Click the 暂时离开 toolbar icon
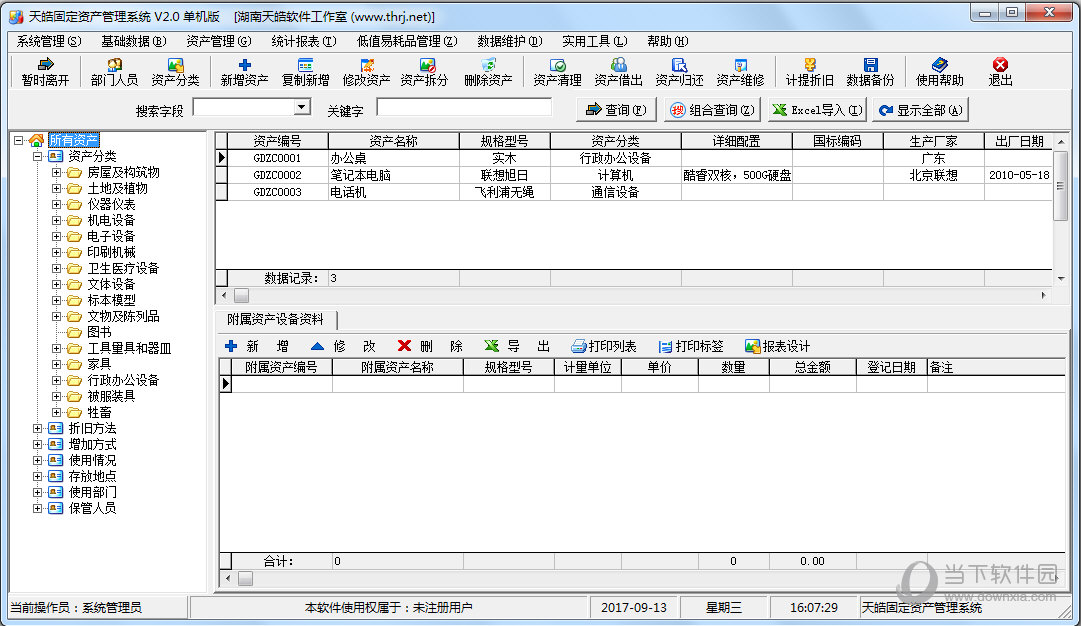Image resolution: width=1081 pixels, height=626 pixels. tap(46, 72)
